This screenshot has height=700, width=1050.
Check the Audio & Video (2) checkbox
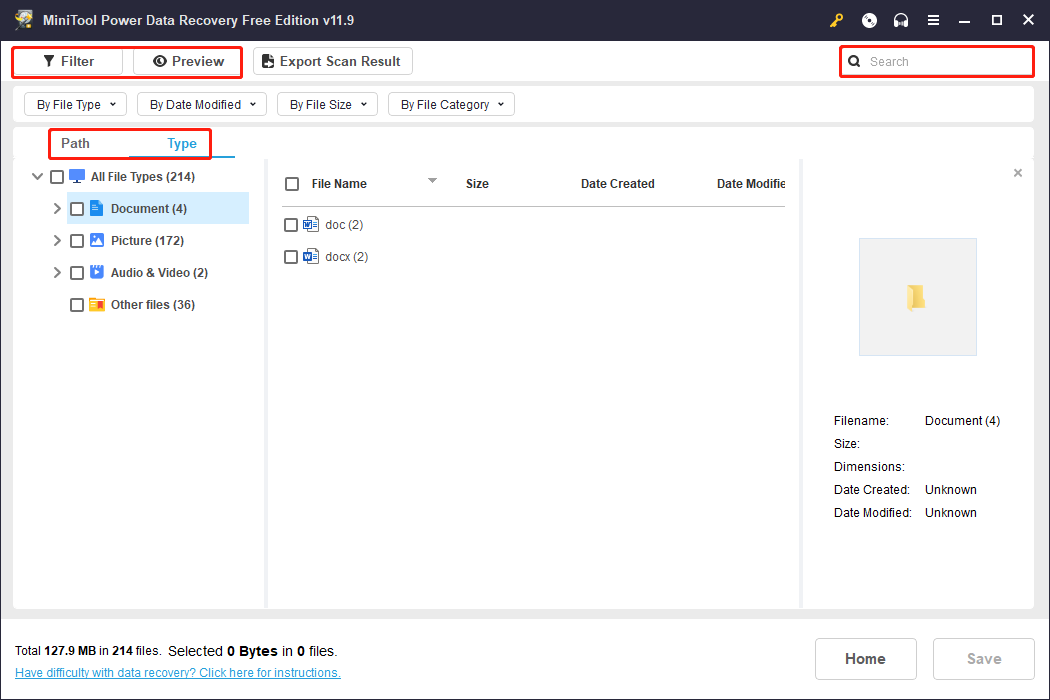click(77, 273)
